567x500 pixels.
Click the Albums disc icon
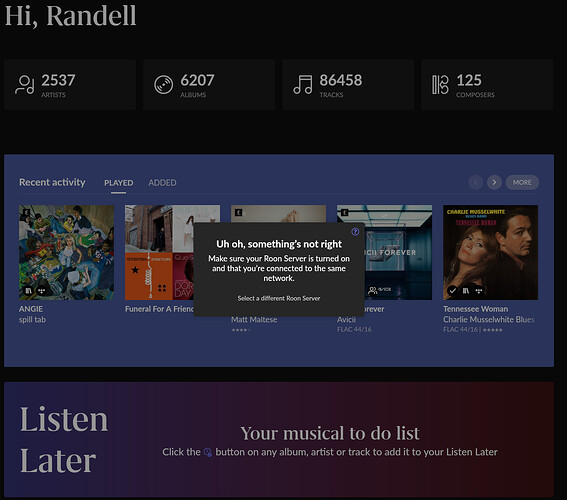tap(163, 85)
